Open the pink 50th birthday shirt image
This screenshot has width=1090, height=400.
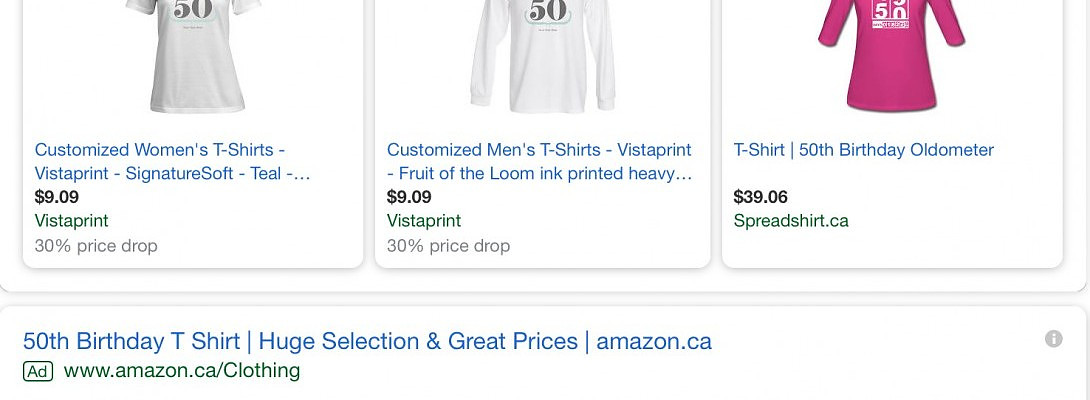(x=890, y=55)
